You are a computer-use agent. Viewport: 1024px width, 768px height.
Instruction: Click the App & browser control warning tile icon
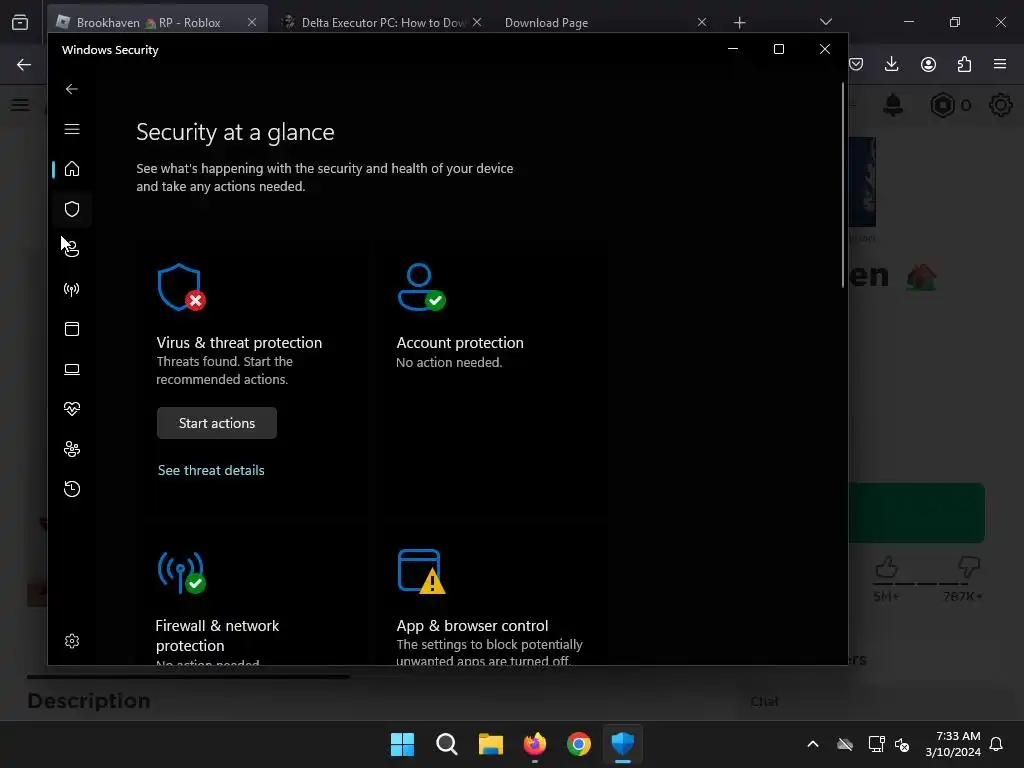[x=421, y=571]
